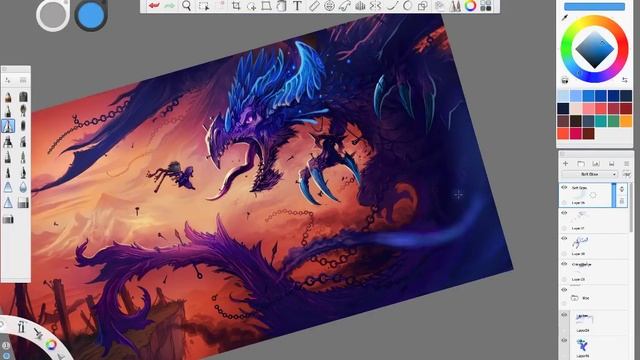Toggle the Color Editor wheel icon in toolbar

(x=470, y=6)
